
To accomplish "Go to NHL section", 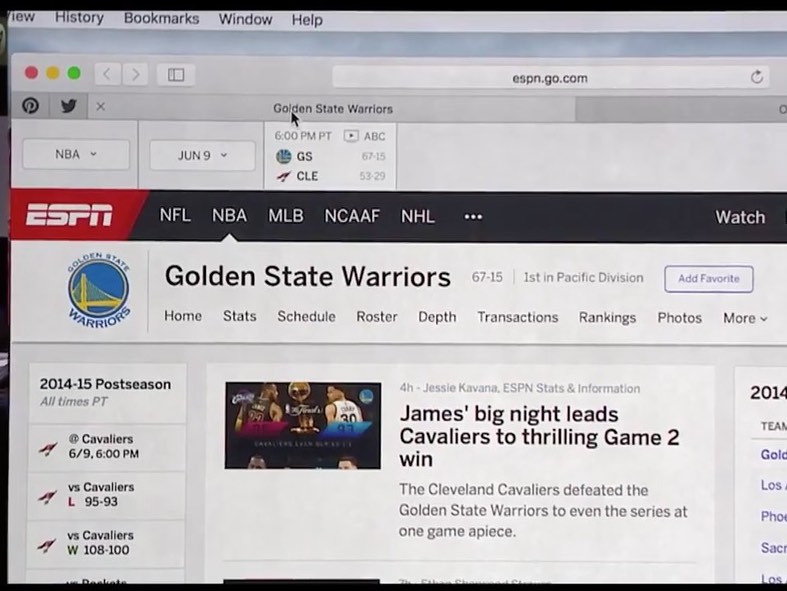I will point(418,217).
